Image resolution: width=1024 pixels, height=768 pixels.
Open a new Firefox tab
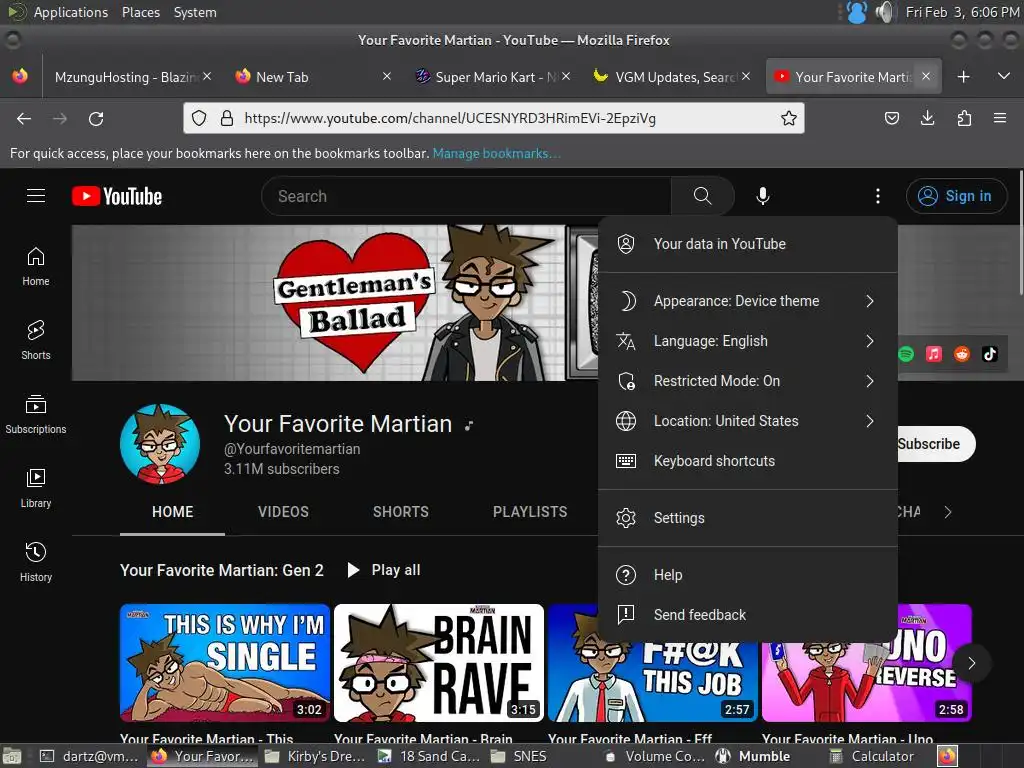click(x=963, y=76)
